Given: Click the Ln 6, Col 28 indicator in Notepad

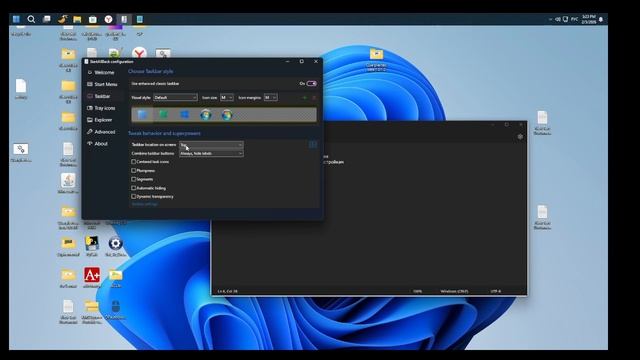Looking at the screenshot, I should [227, 291].
